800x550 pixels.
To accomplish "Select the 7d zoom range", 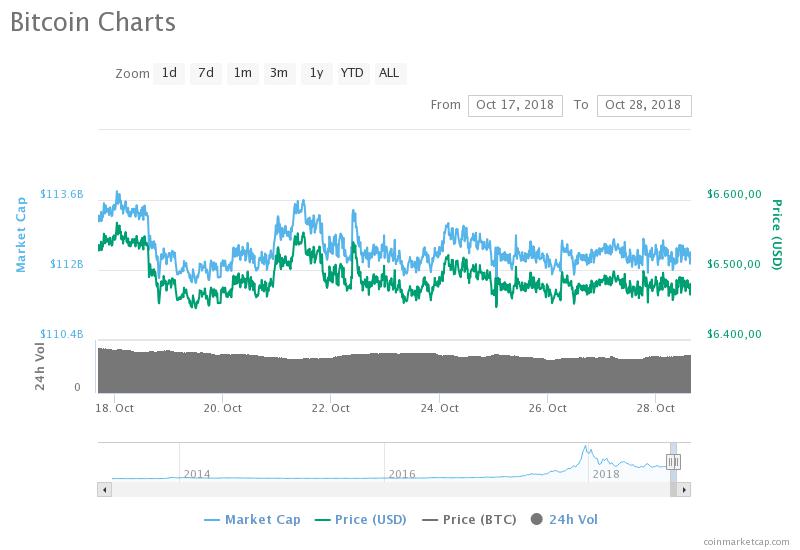I will (206, 73).
